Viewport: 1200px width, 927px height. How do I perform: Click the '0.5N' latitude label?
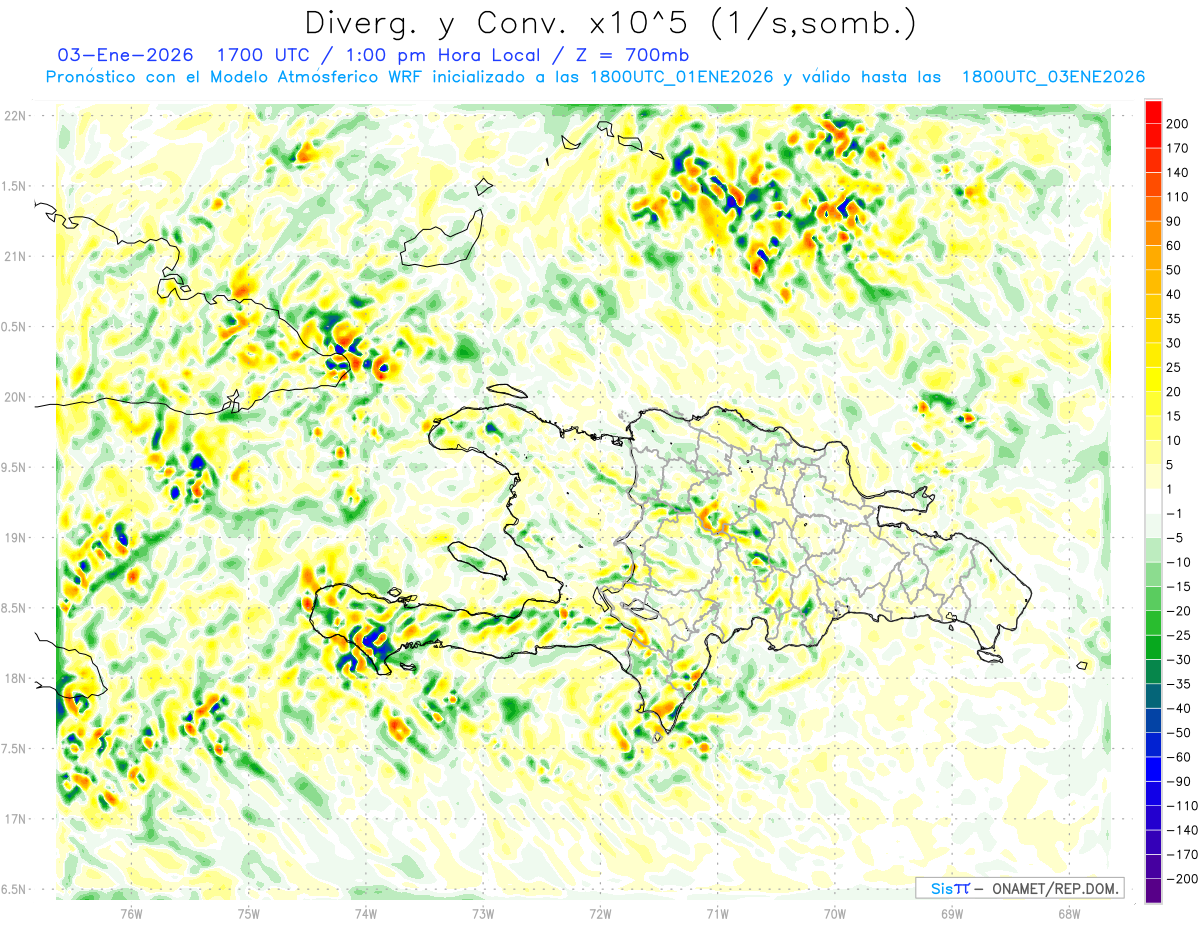pos(15,327)
